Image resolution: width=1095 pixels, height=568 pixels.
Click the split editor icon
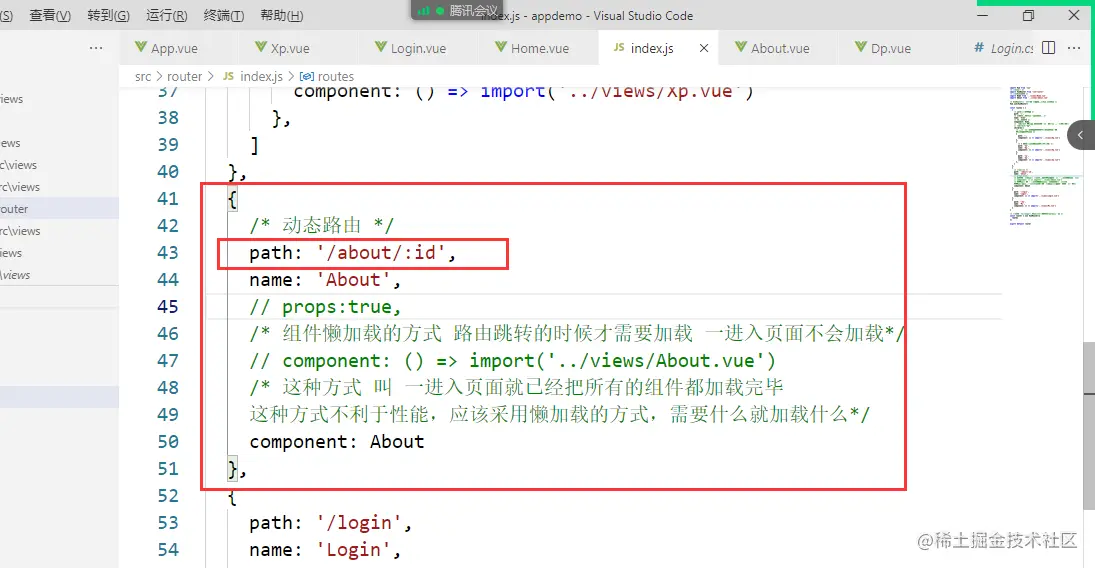pos(1048,48)
